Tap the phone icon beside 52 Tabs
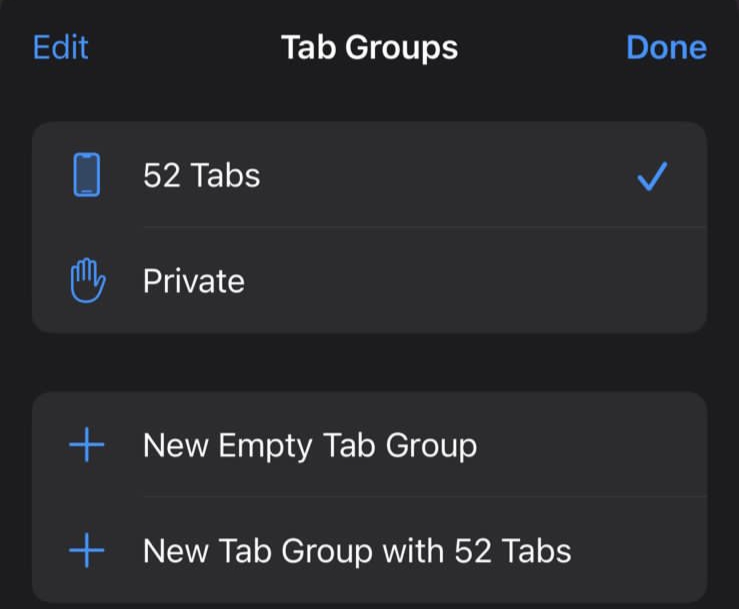The width and height of the screenshot is (739, 609). tap(87, 176)
